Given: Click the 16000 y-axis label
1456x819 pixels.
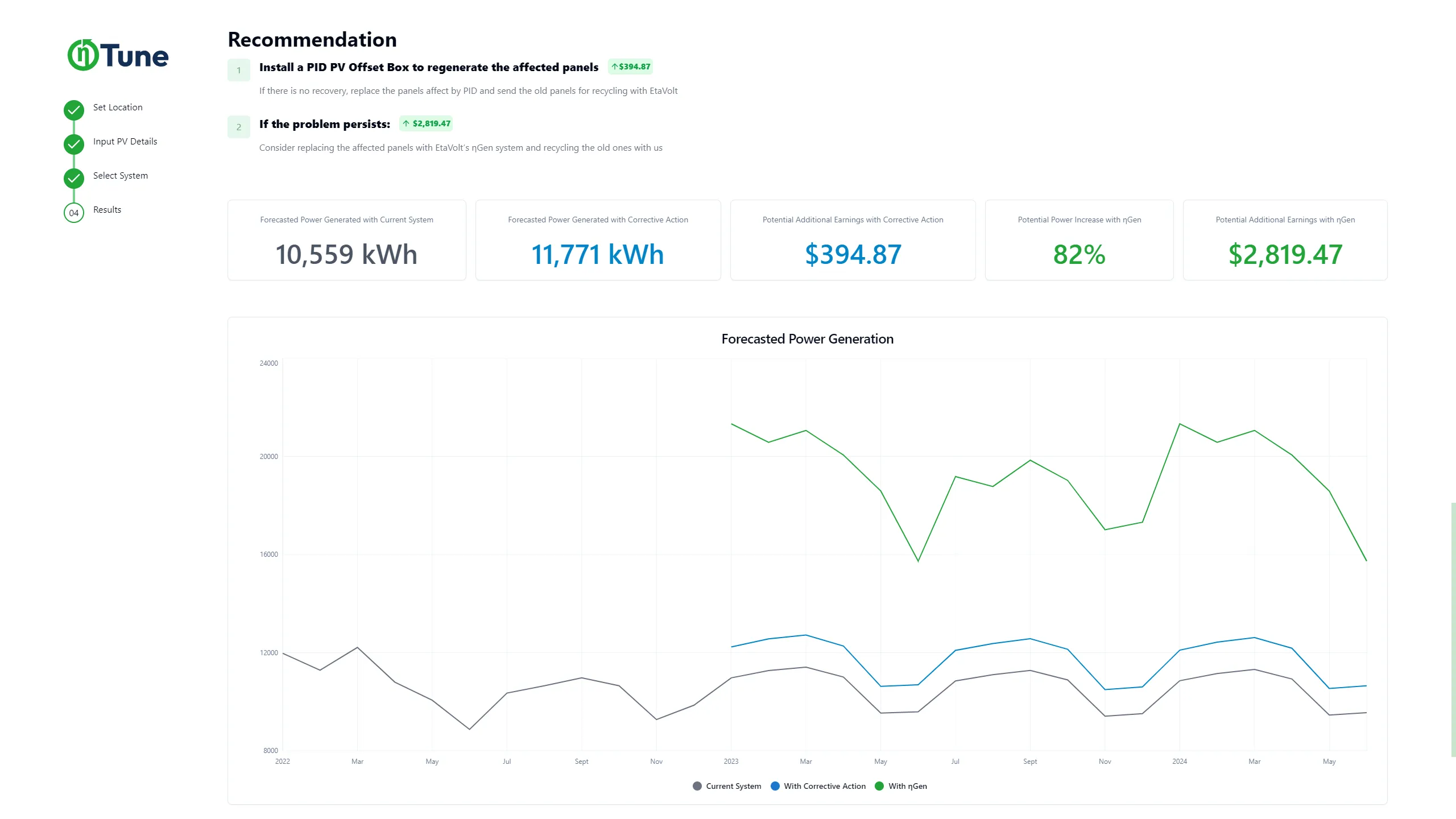Looking at the screenshot, I should 269,555.
